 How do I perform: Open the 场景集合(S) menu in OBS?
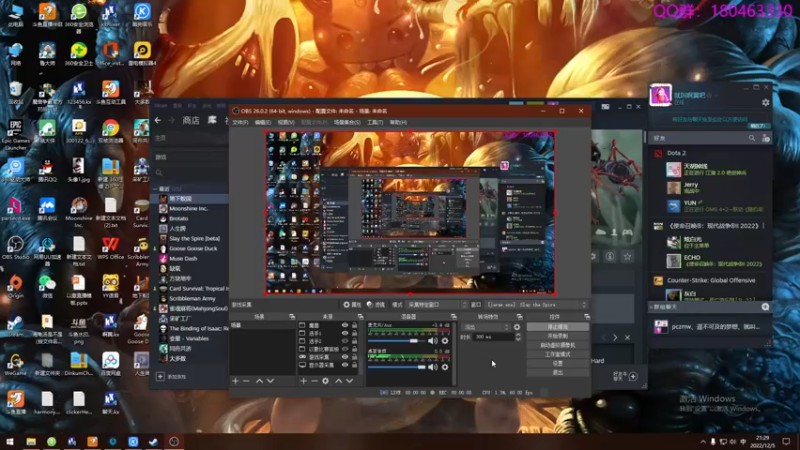[x=347, y=122]
